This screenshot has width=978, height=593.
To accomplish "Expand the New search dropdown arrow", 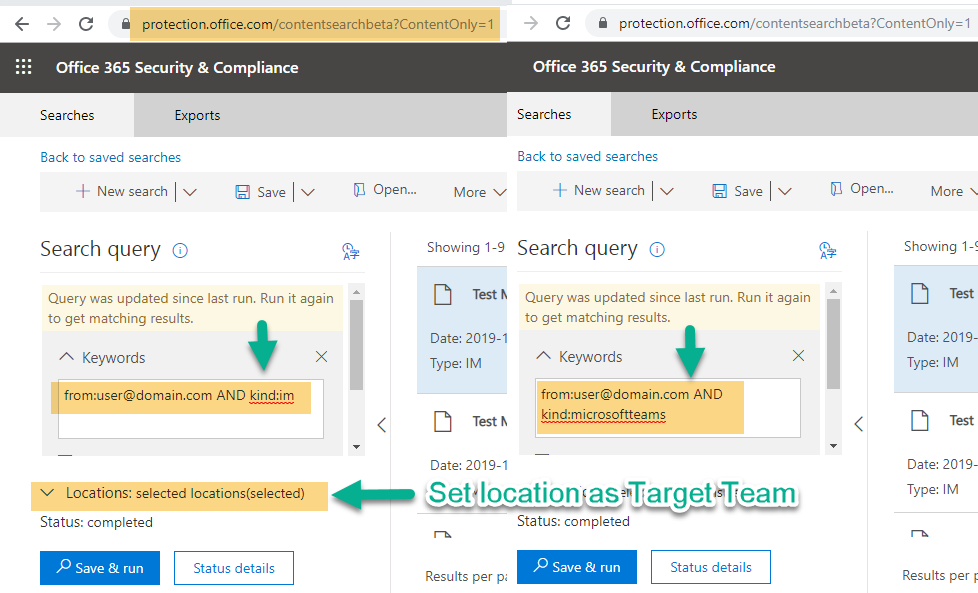I will [x=189, y=191].
